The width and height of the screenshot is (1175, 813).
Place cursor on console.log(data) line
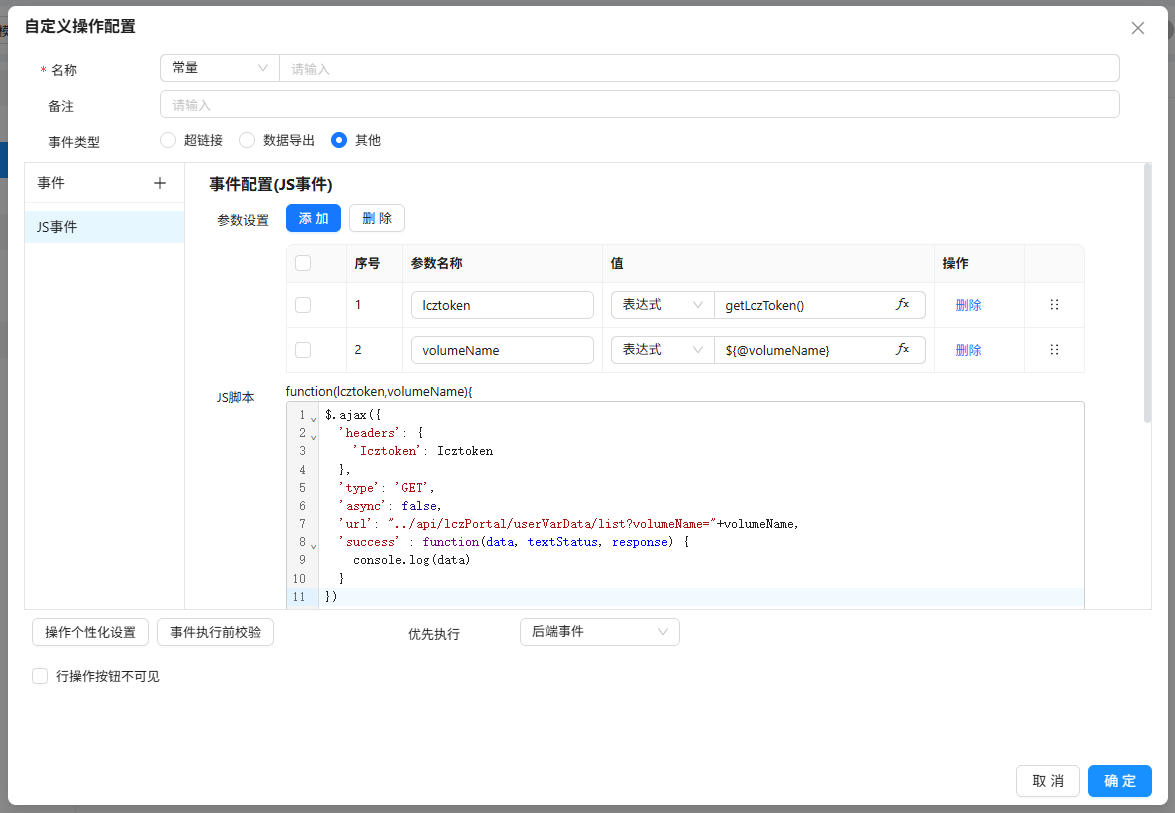[411, 560]
